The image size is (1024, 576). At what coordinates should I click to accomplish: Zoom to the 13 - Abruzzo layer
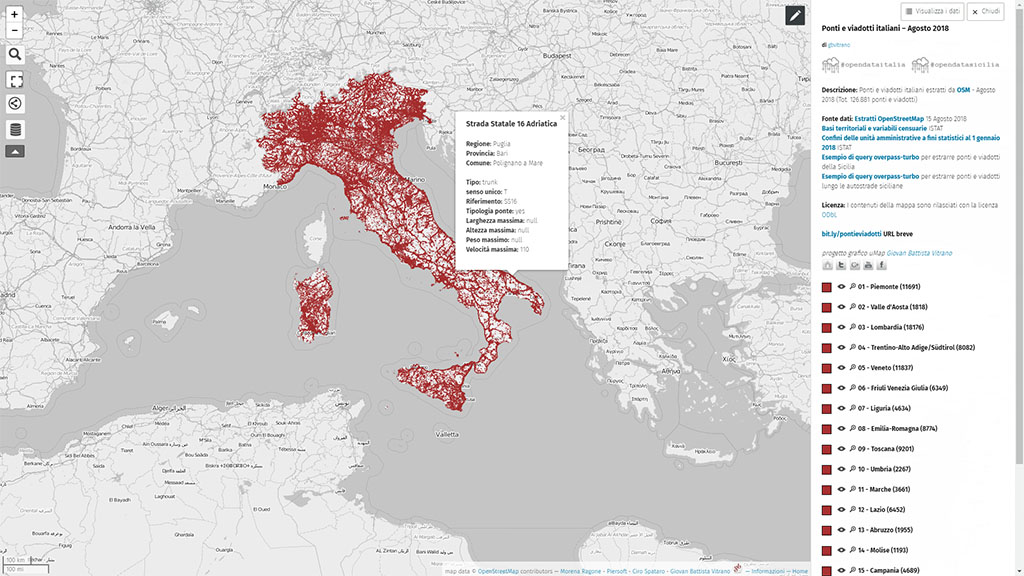[852, 530]
